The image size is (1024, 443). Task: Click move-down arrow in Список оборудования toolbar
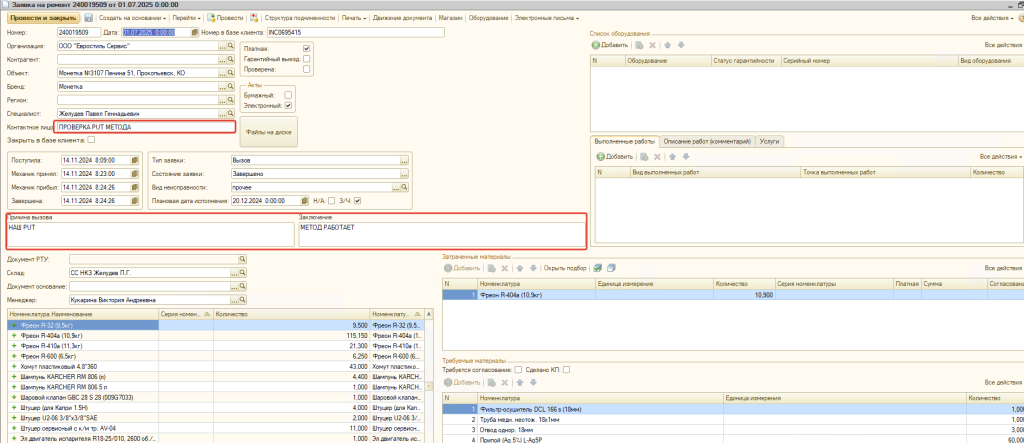pyautogui.click(x=681, y=45)
